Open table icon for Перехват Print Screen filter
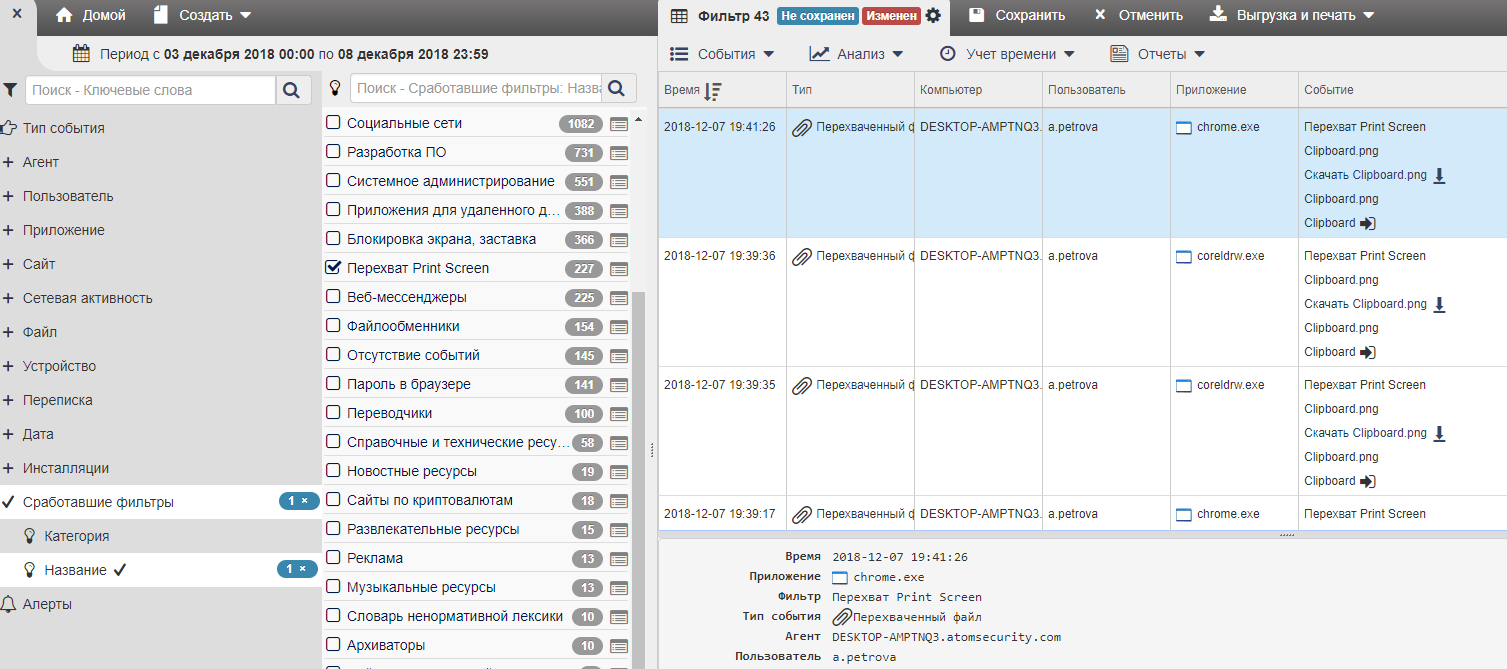This screenshot has width=1507, height=669. point(619,269)
